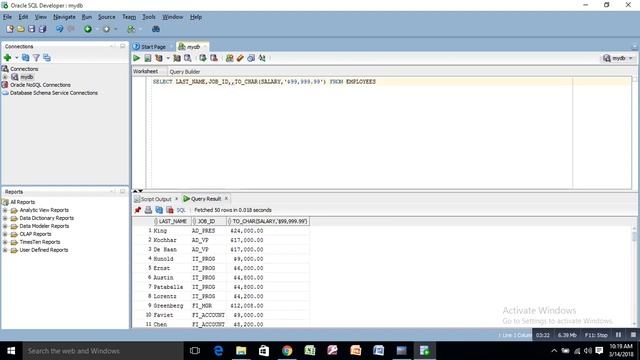This screenshot has height=360, width=640.
Task: Close the Query Result tab
Action: [226, 199]
